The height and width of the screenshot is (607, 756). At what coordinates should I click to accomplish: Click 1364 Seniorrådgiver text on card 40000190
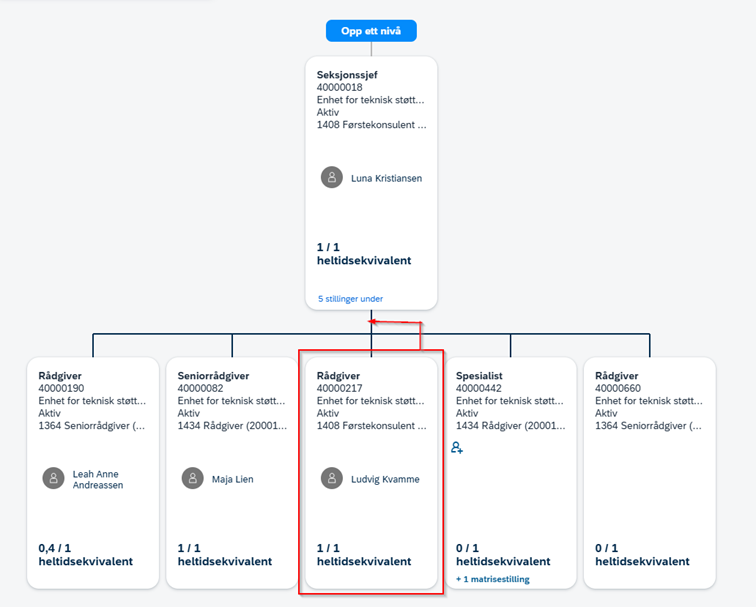click(x=92, y=426)
